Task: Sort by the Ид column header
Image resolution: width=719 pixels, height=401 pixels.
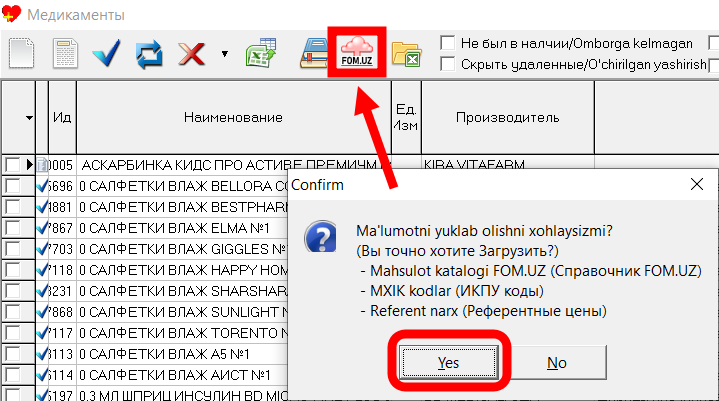Action: pos(62,117)
